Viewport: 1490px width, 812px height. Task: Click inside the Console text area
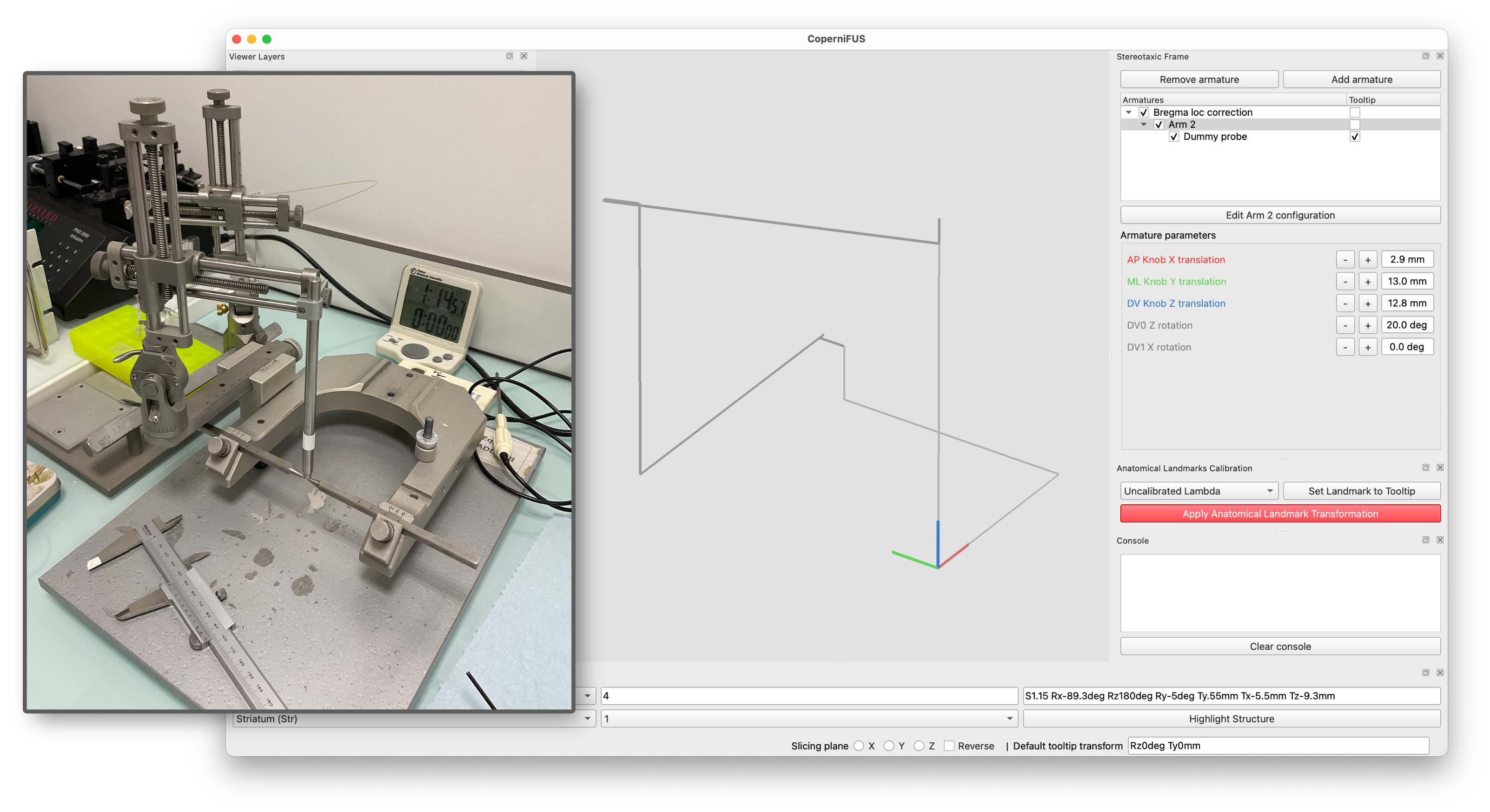[1280, 593]
